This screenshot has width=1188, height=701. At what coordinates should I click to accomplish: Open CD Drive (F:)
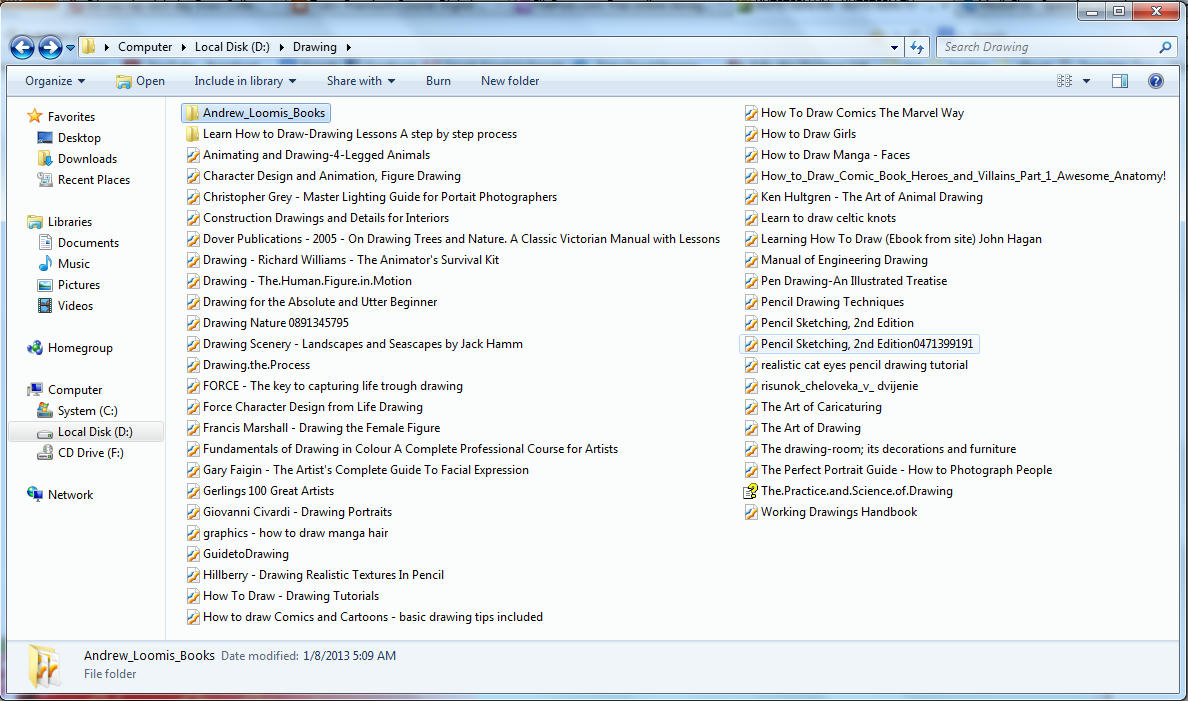(80, 453)
